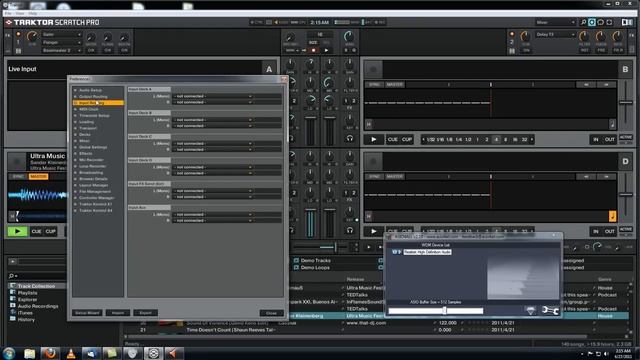Viewport: 640px width, 360px height.
Task: Open Mix Recorder preferences page
Action: click(x=91, y=160)
